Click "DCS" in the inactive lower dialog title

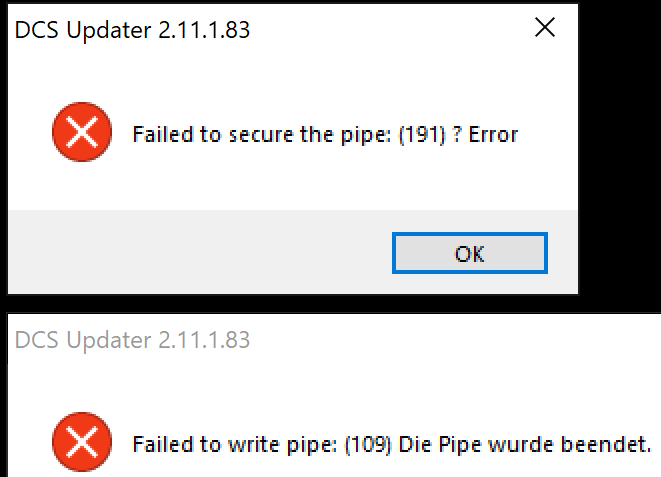(x=37, y=340)
